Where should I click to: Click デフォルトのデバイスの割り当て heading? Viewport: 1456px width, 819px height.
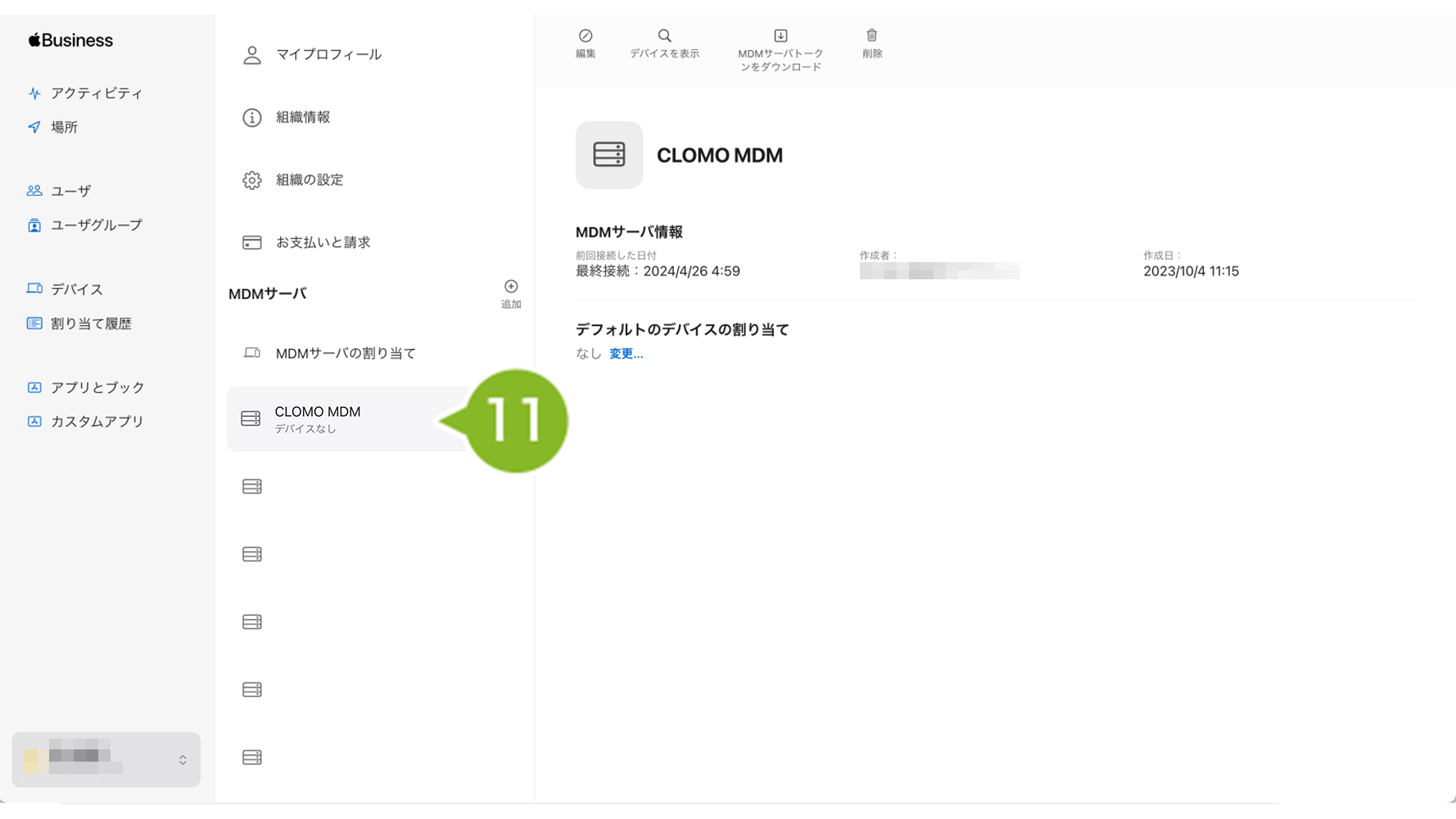pyautogui.click(x=682, y=329)
